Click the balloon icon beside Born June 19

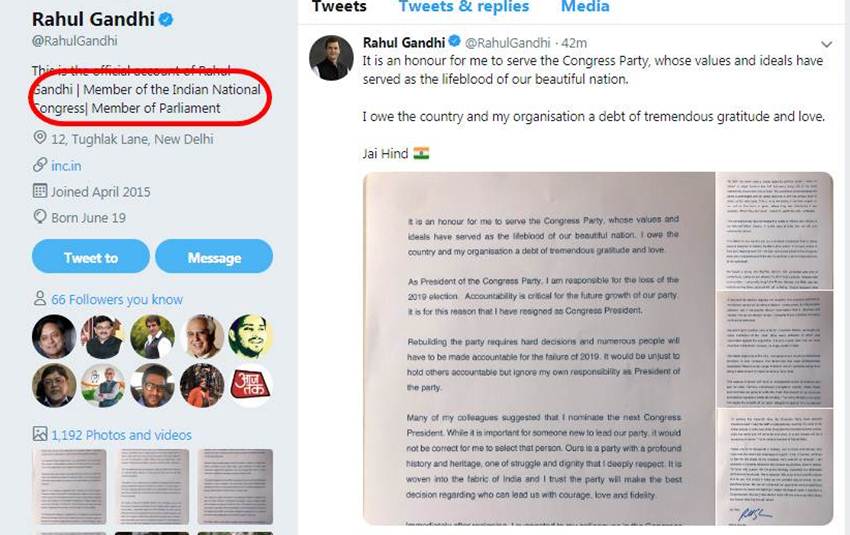tap(40, 216)
